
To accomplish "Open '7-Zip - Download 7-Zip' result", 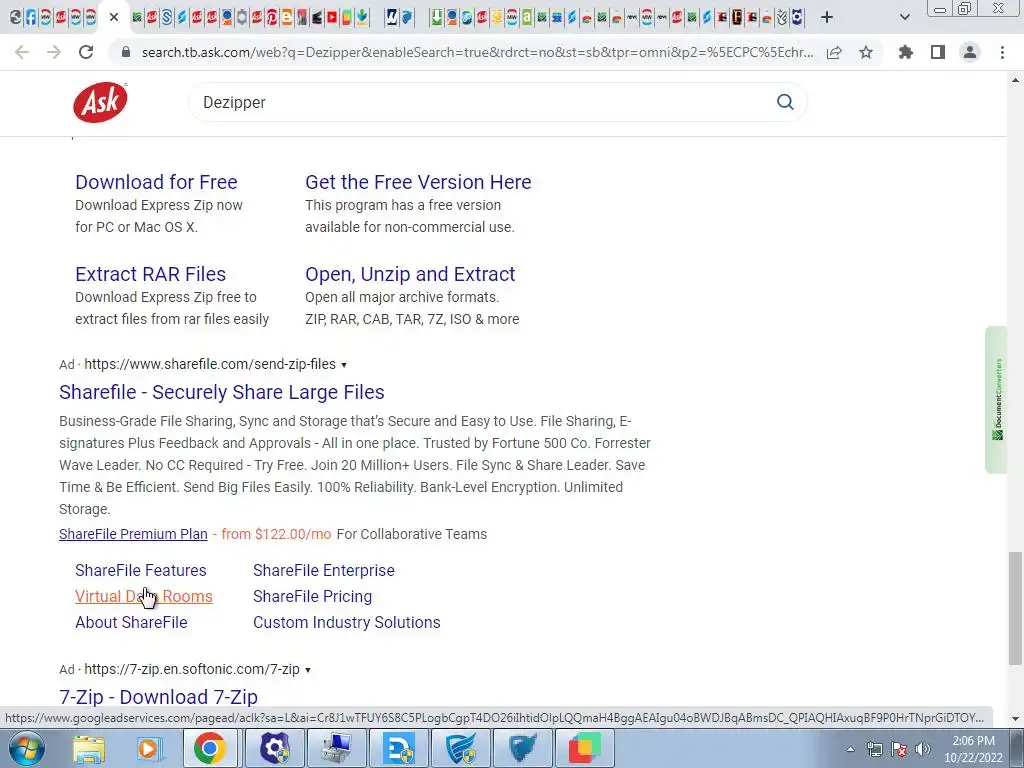I will 158,697.
